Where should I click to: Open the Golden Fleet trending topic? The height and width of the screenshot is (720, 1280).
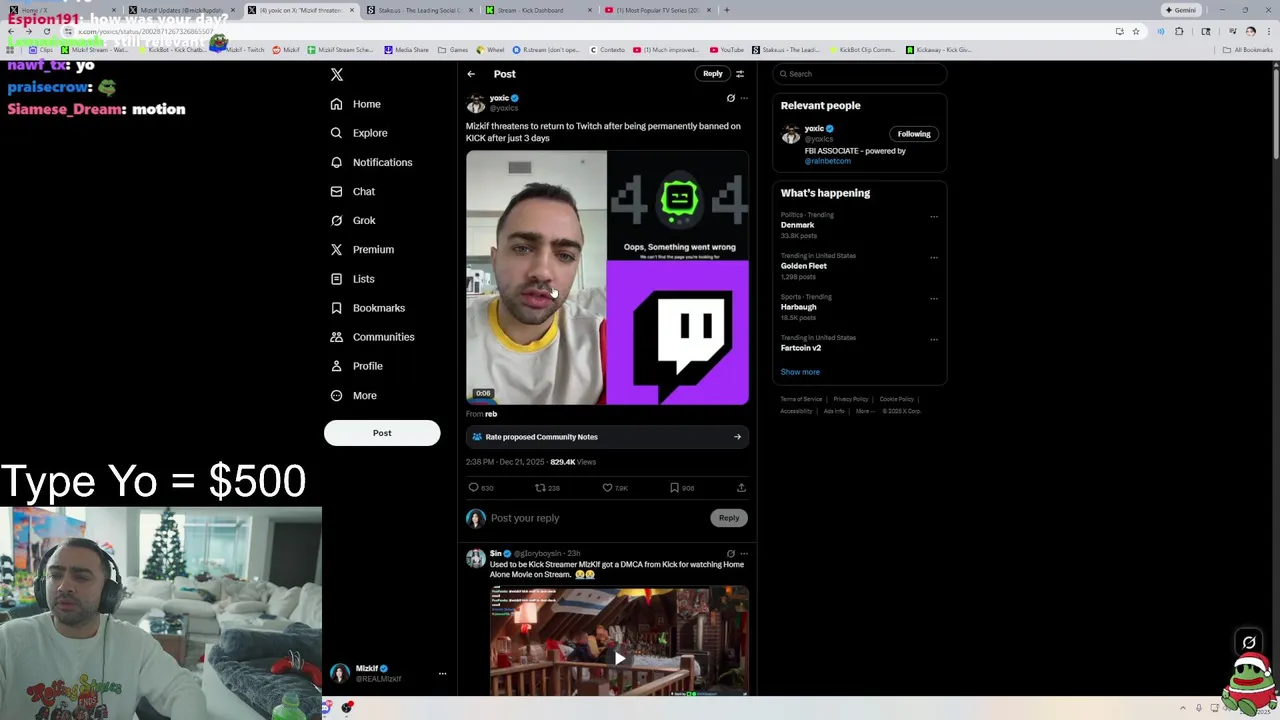(804, 266)
